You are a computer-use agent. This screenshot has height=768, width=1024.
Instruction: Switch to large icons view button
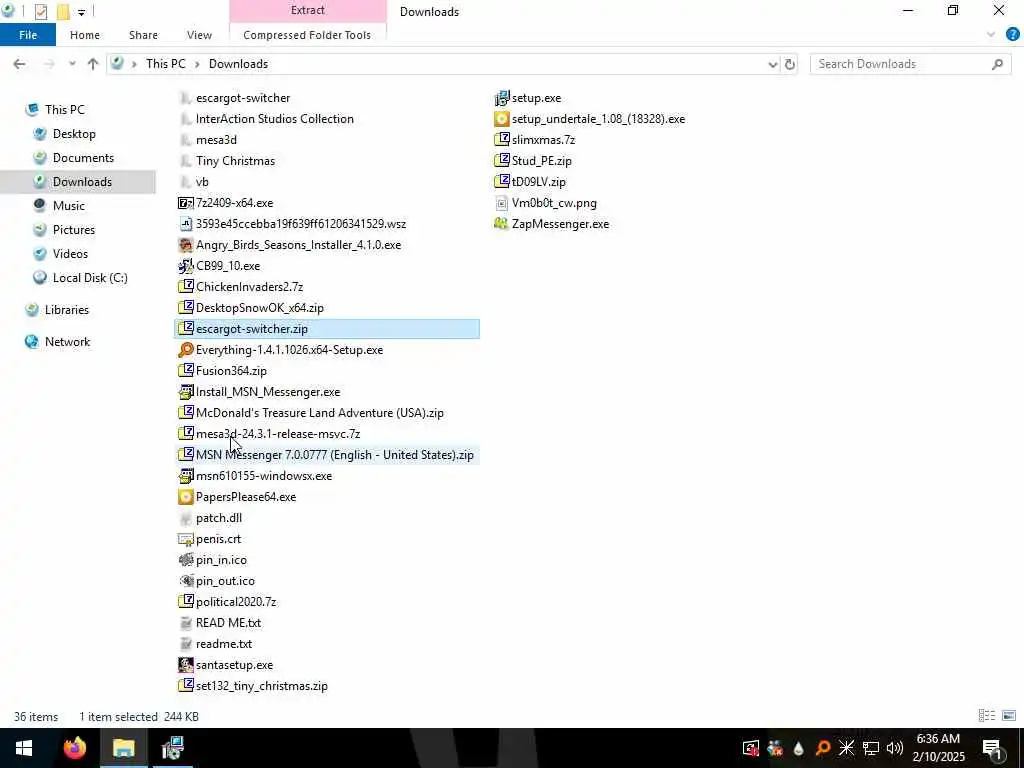coord(1009,716)
